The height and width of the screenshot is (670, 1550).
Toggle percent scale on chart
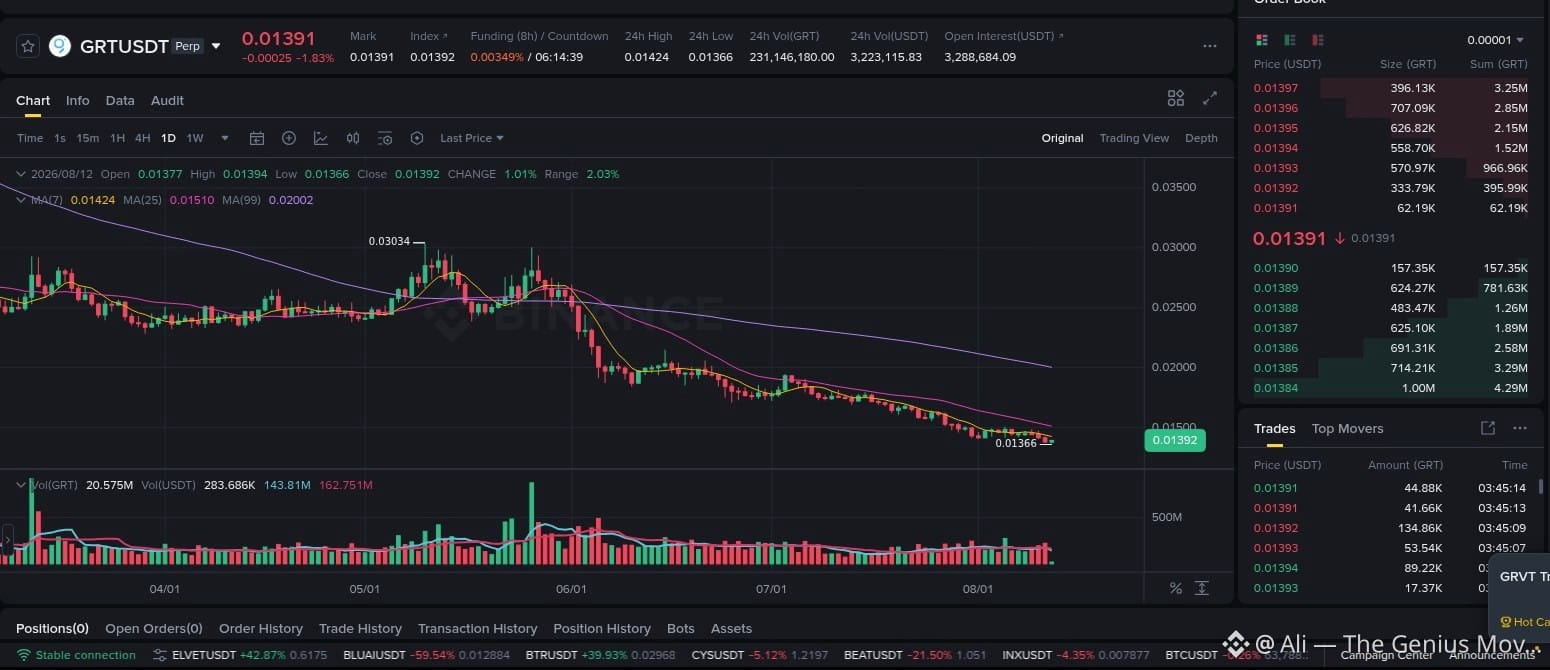tap(1176, 588)
